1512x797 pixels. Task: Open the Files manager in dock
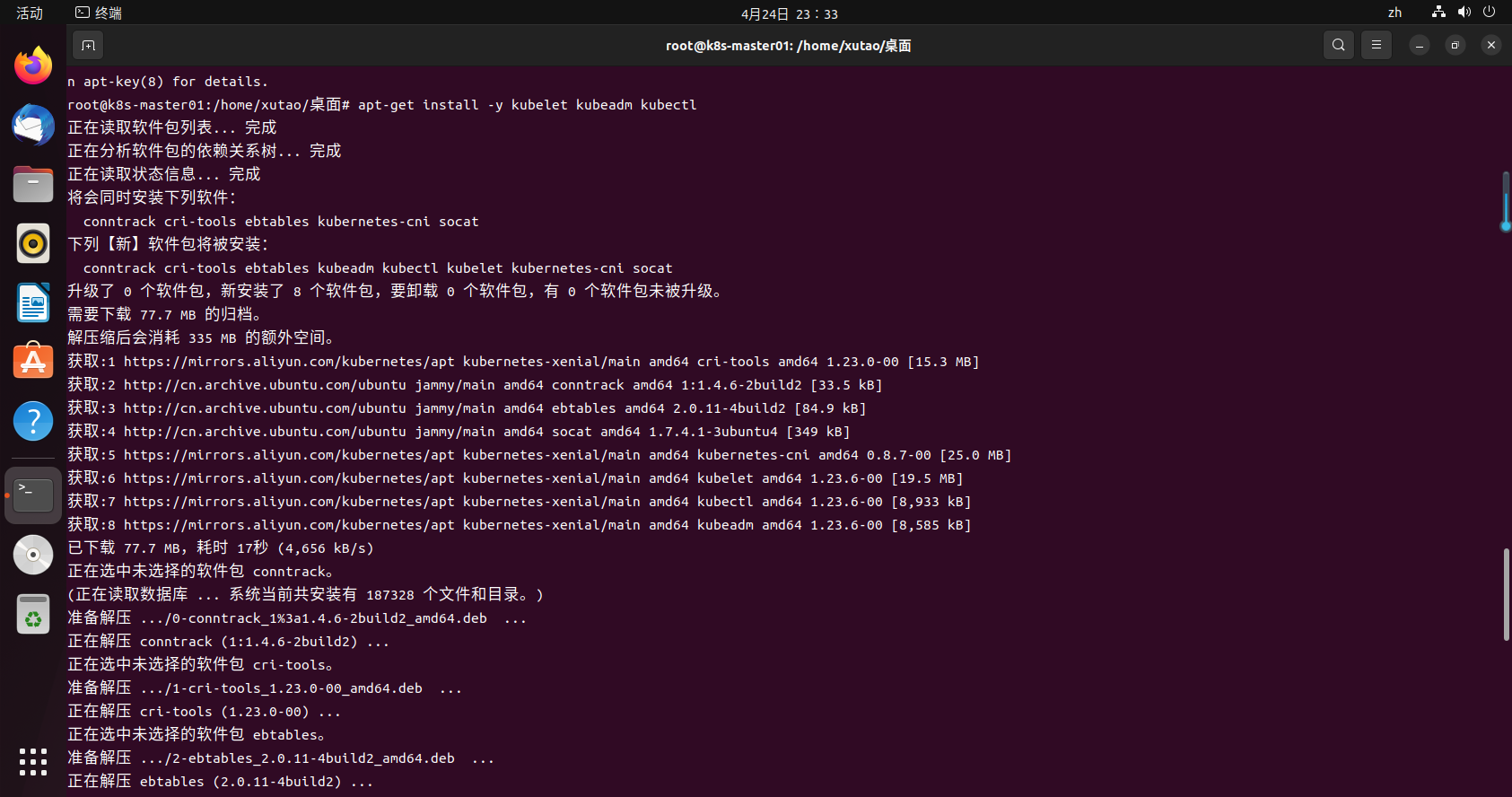pos(33,184)
